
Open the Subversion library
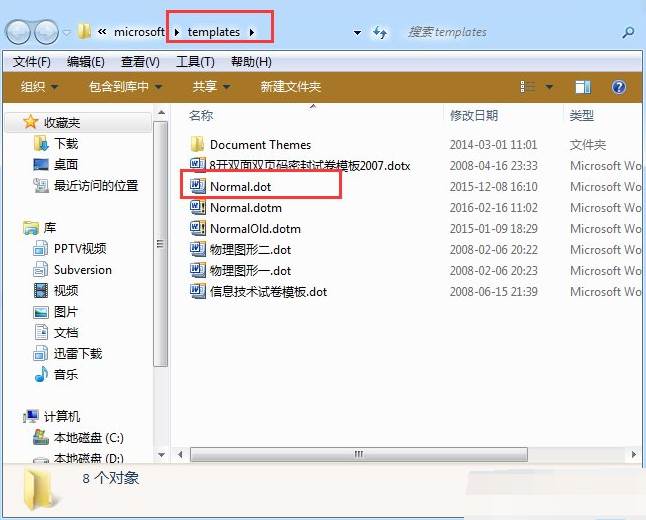[x=83, y=269]
